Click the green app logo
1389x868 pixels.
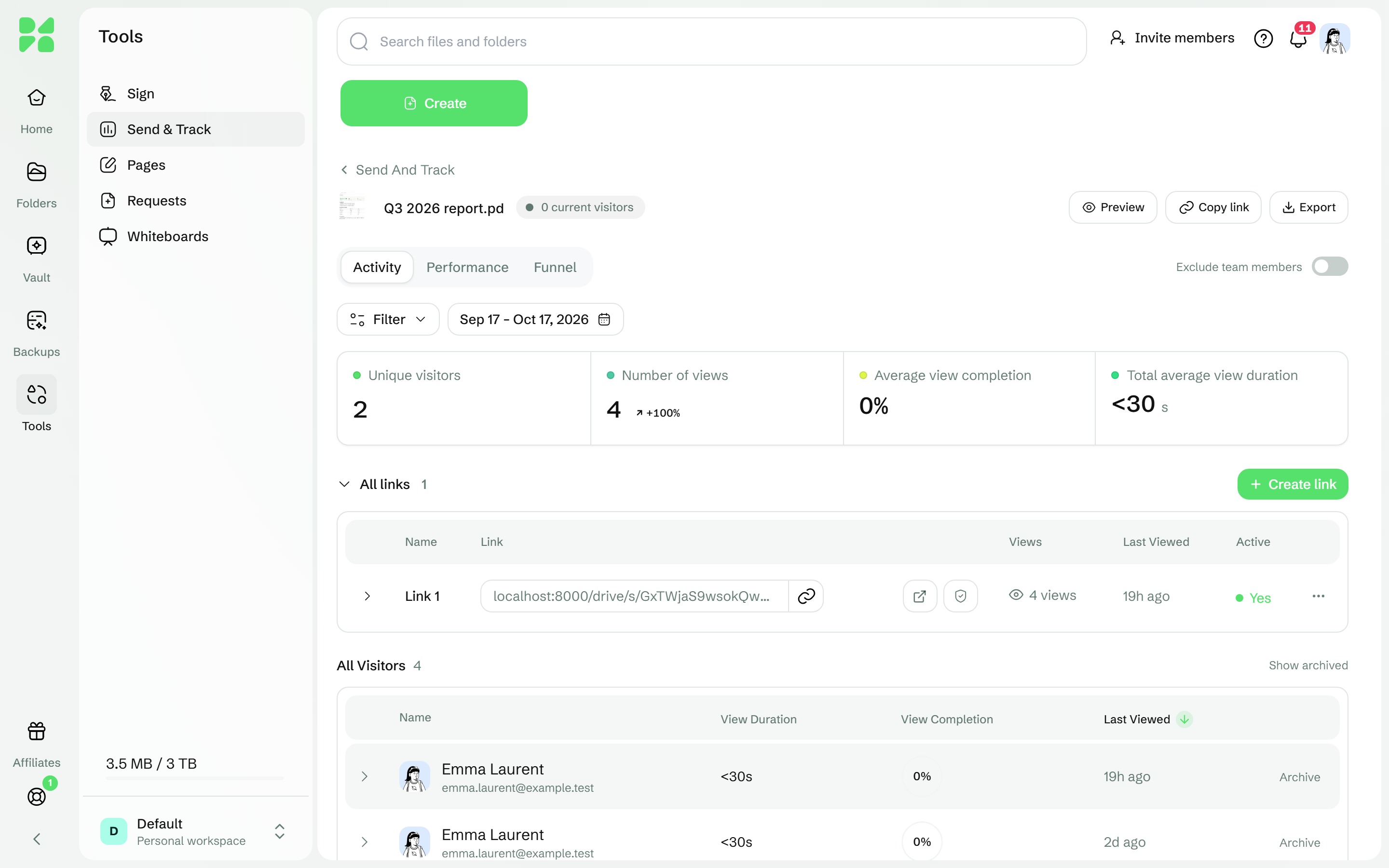click(36, 34)
